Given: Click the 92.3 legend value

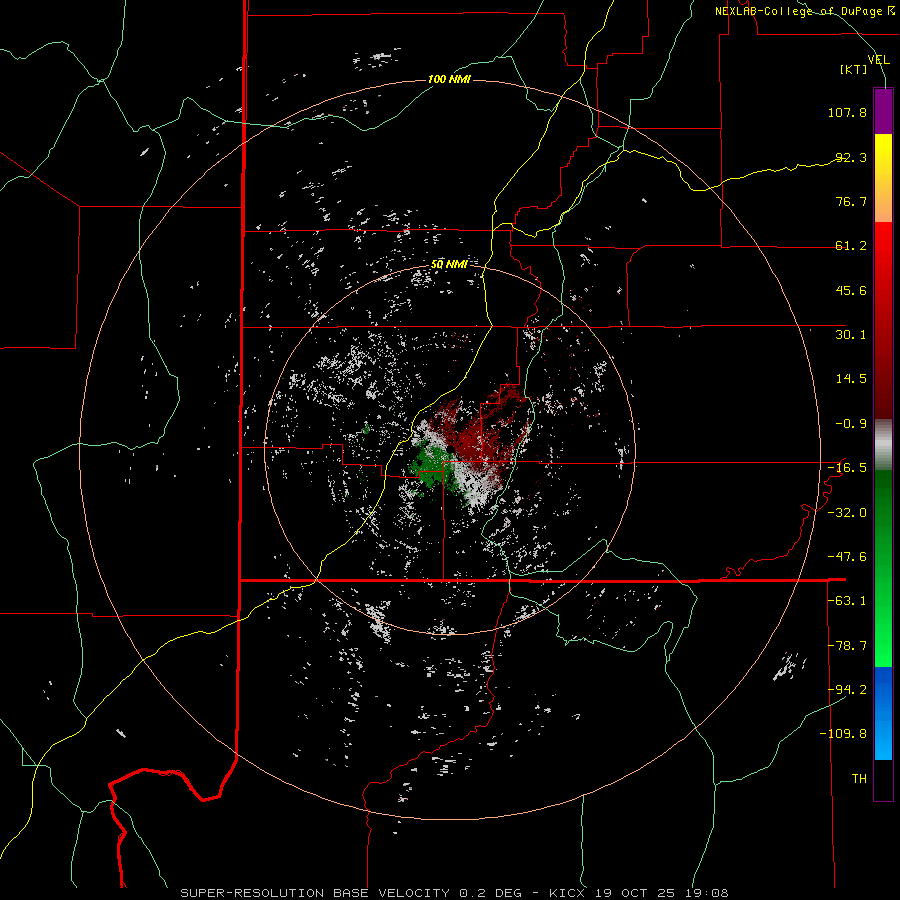Looking at the screenshot, I should point(851,157).
